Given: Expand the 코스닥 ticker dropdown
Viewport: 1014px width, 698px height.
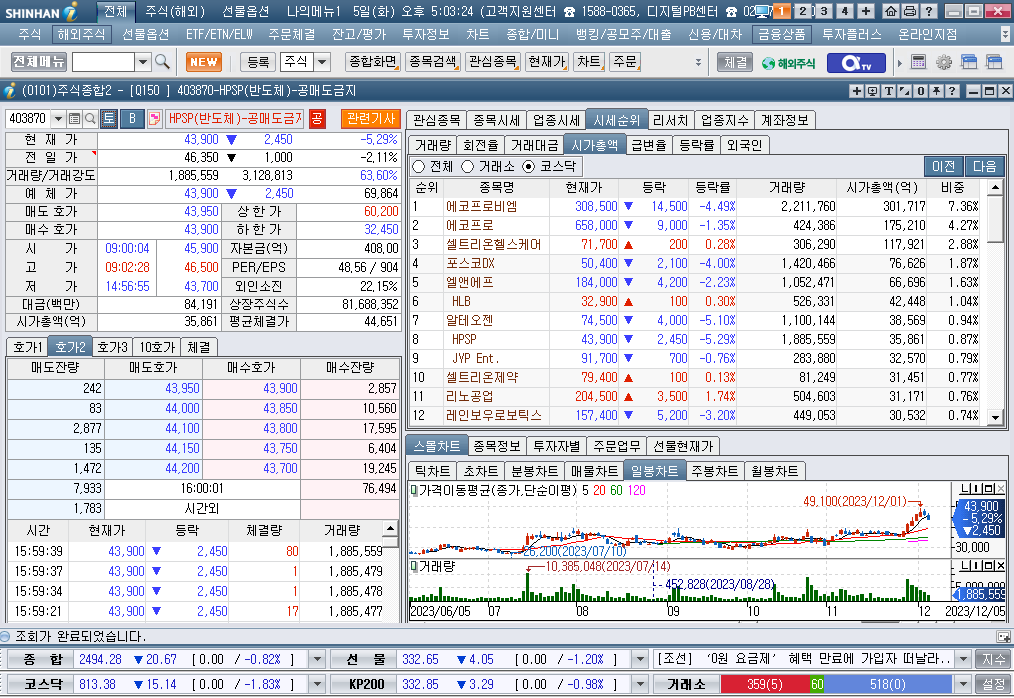Looking at the screenshot, I should click(317, 684).
